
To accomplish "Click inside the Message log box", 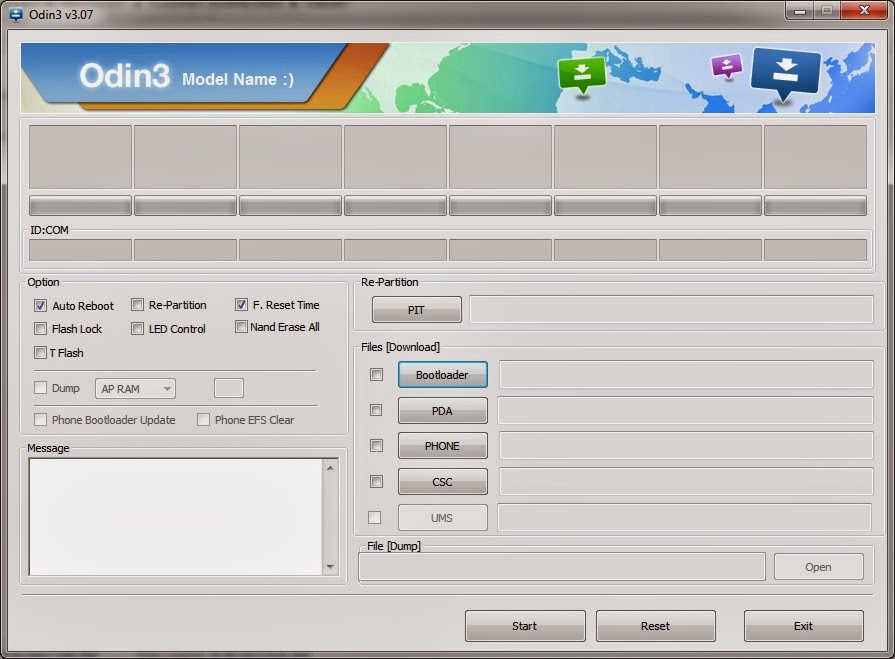I will (176, 517).
